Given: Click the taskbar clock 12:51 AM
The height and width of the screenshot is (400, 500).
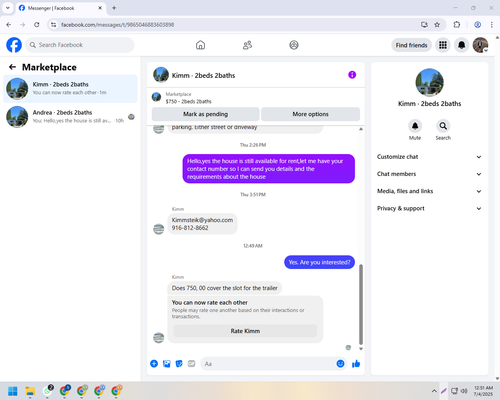Looking at the screenshot, I should 483,391.
